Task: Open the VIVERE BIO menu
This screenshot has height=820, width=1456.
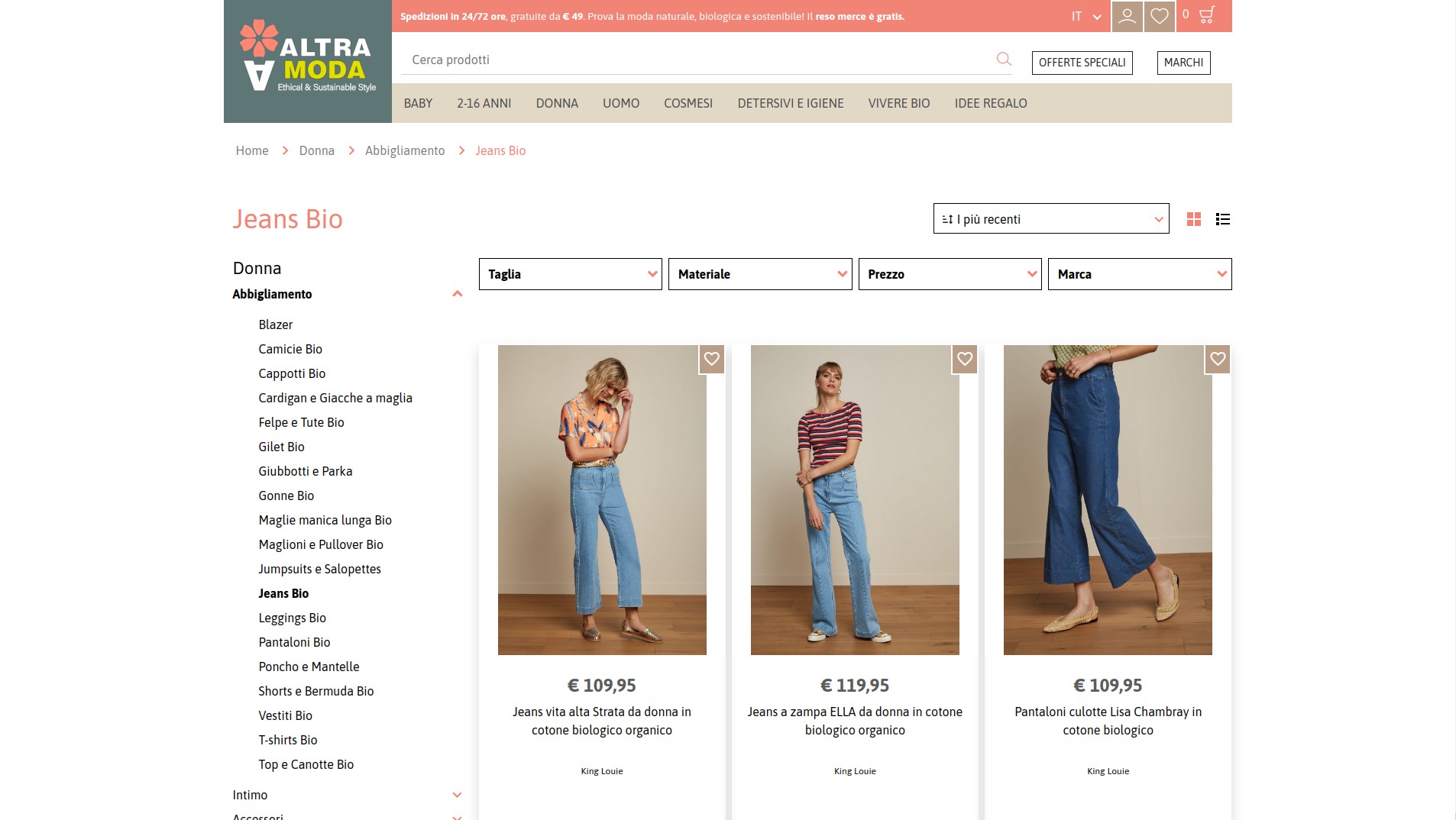Action: 899,103
